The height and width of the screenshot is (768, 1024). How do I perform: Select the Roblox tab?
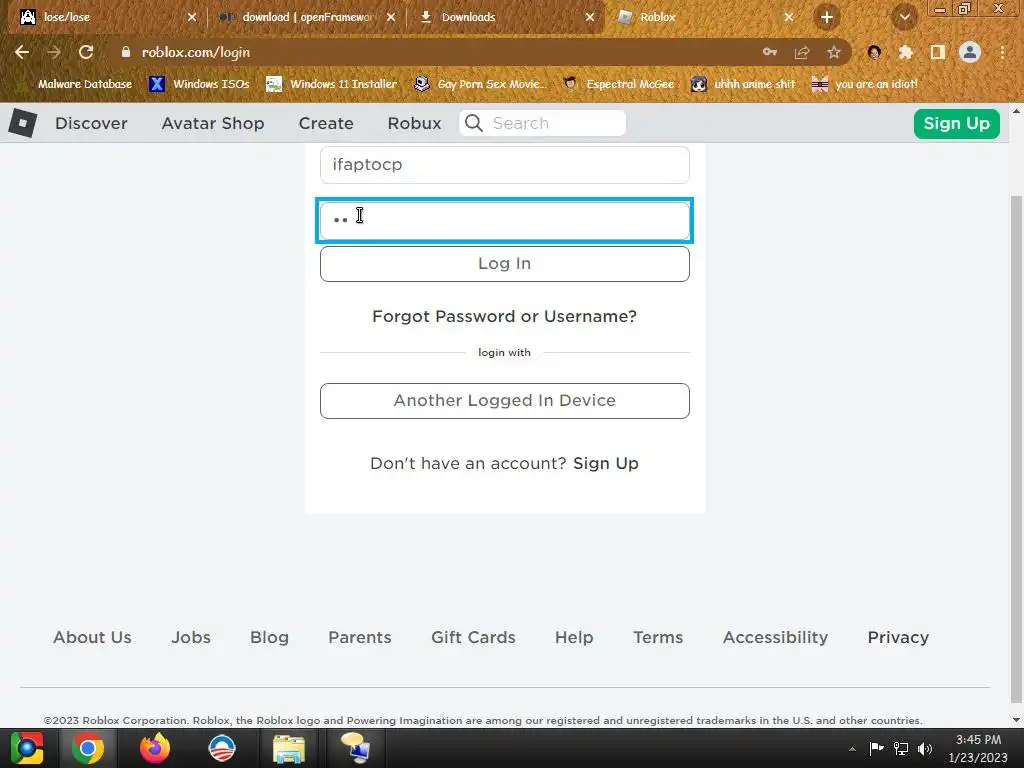coord(703,17)
